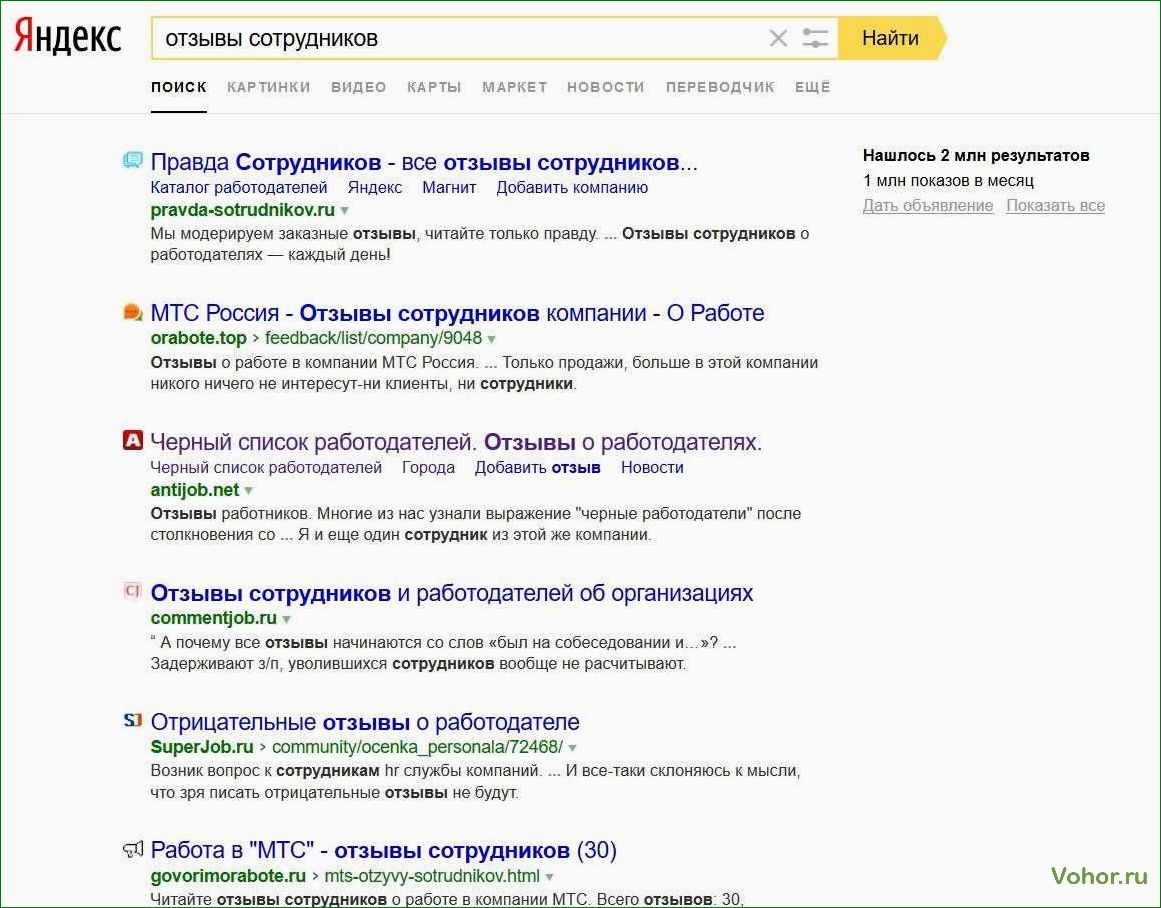This screenshot has height=908, width=1161.
Task: Open the Города sitelink
Action: click(x=428, y=468)
